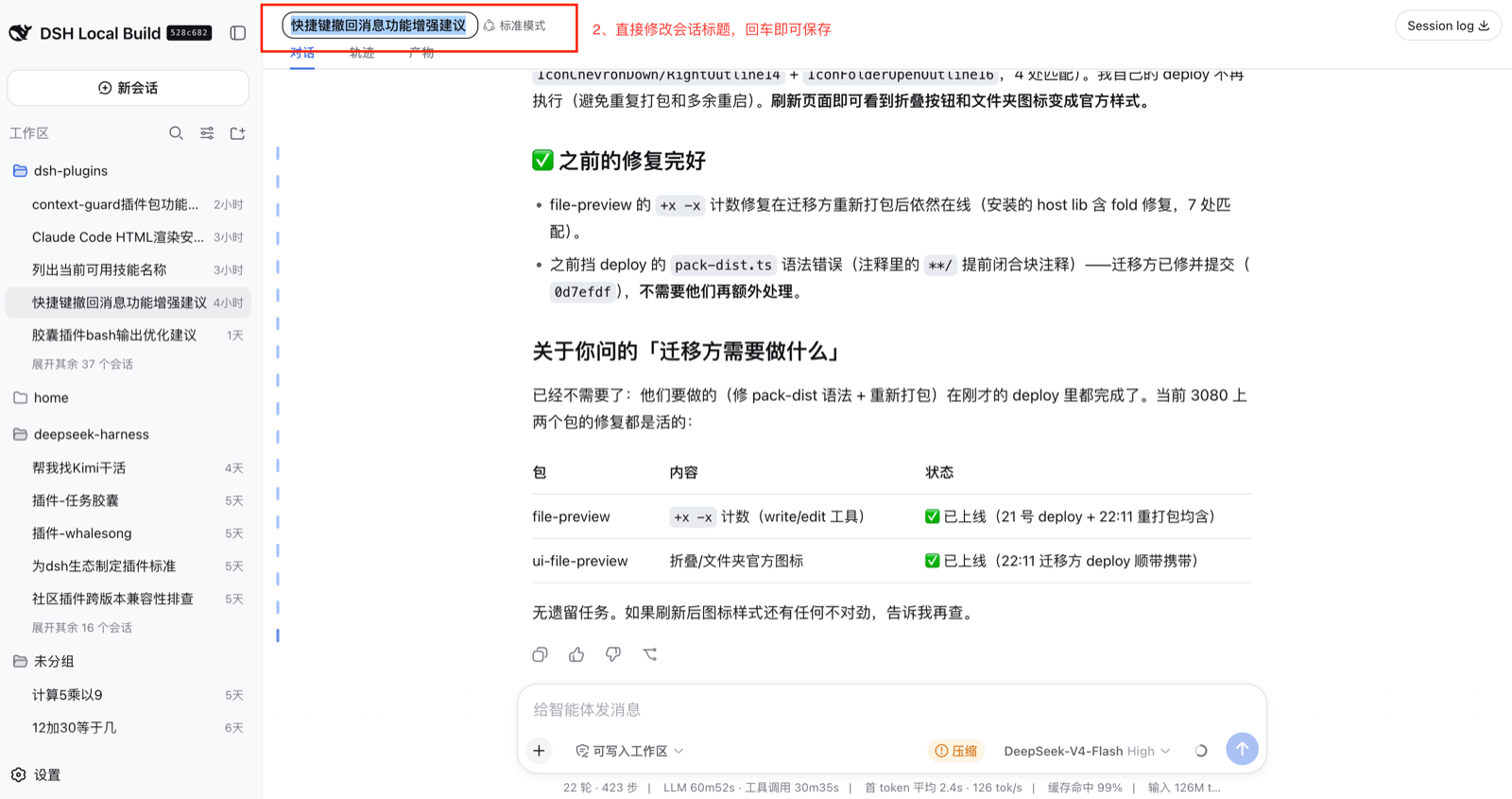Switch to the 轨迹 tab

point(362,53)
